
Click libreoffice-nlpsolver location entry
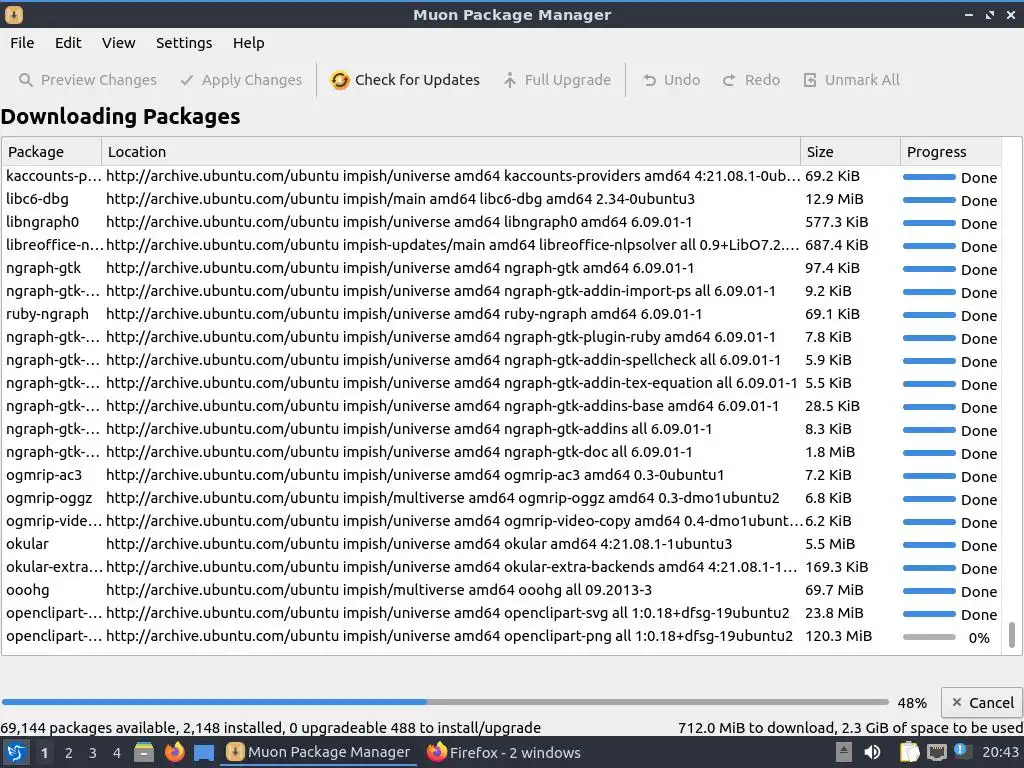453,245
